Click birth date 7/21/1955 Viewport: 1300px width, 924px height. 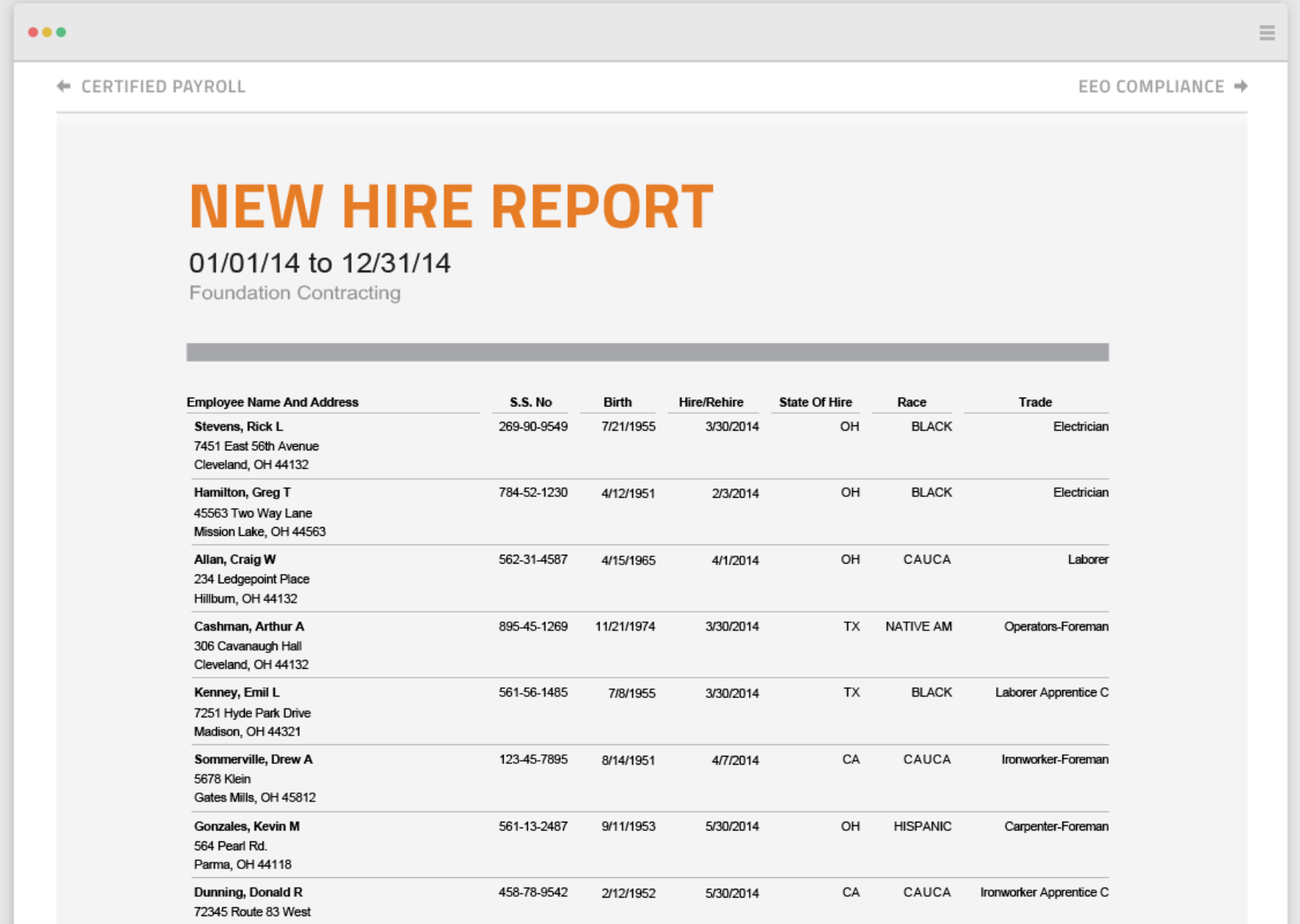(x=628, y=426)
